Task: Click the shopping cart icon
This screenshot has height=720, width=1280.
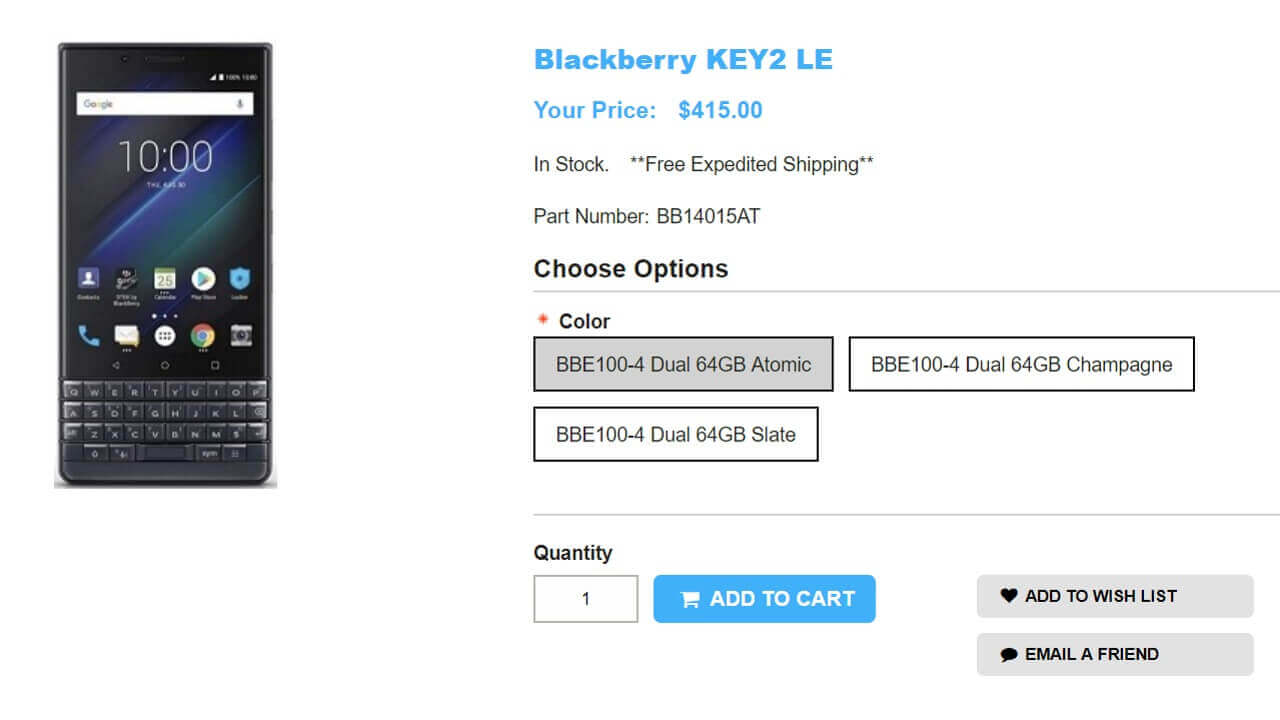Action: [x=690, y=600]
